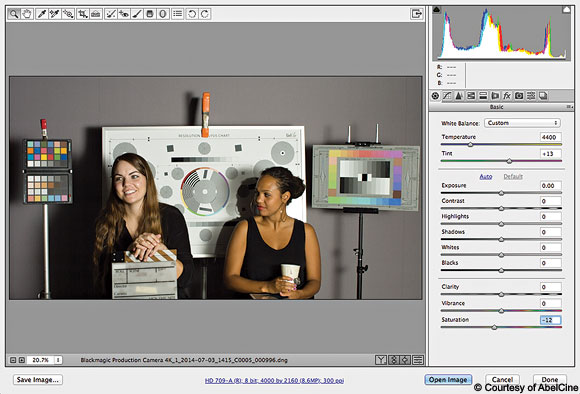Open the Presets panel tab
Viewport: 580px width, 394px height.
[x=531, y=96]
